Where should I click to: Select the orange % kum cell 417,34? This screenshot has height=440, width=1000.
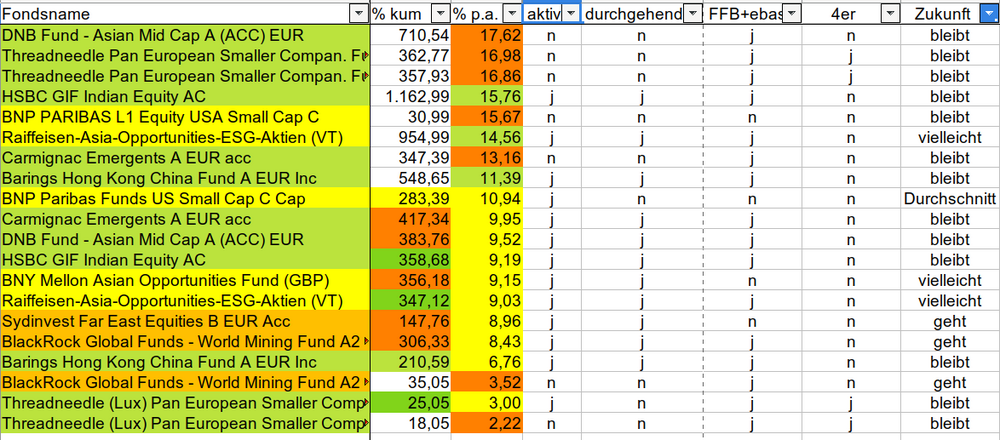coord(411,219)
